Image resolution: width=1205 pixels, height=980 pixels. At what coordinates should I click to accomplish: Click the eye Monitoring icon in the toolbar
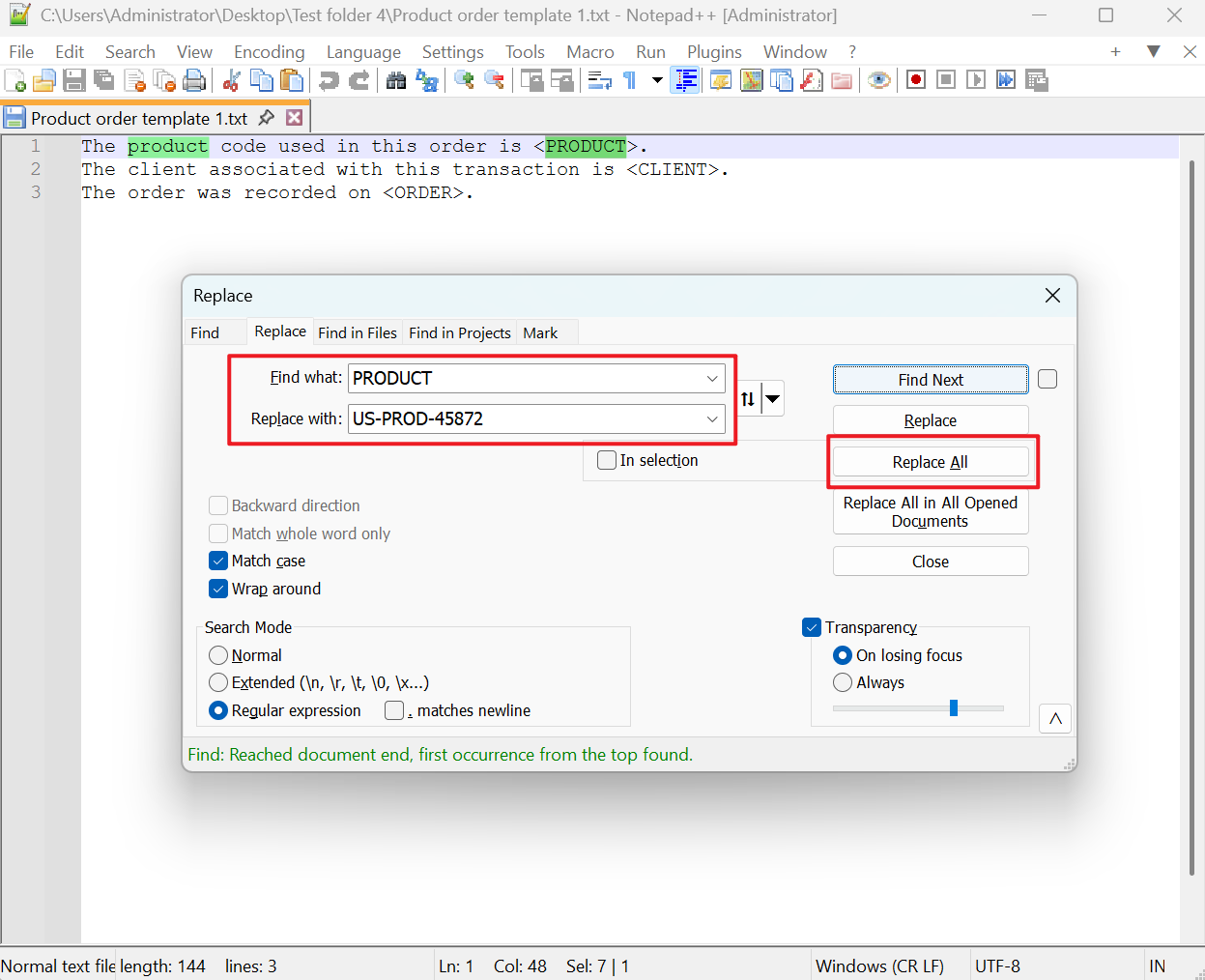pos(878,80)
